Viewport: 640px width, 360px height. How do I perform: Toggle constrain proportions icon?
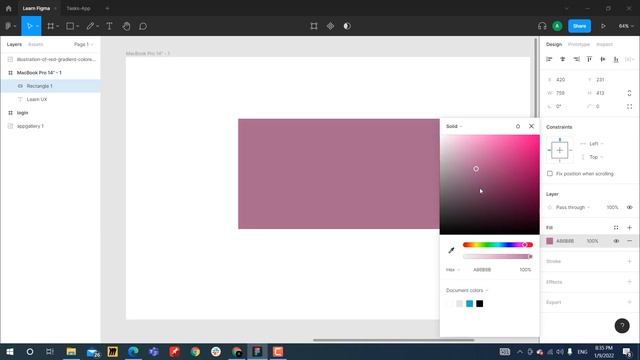click(629, 93)
